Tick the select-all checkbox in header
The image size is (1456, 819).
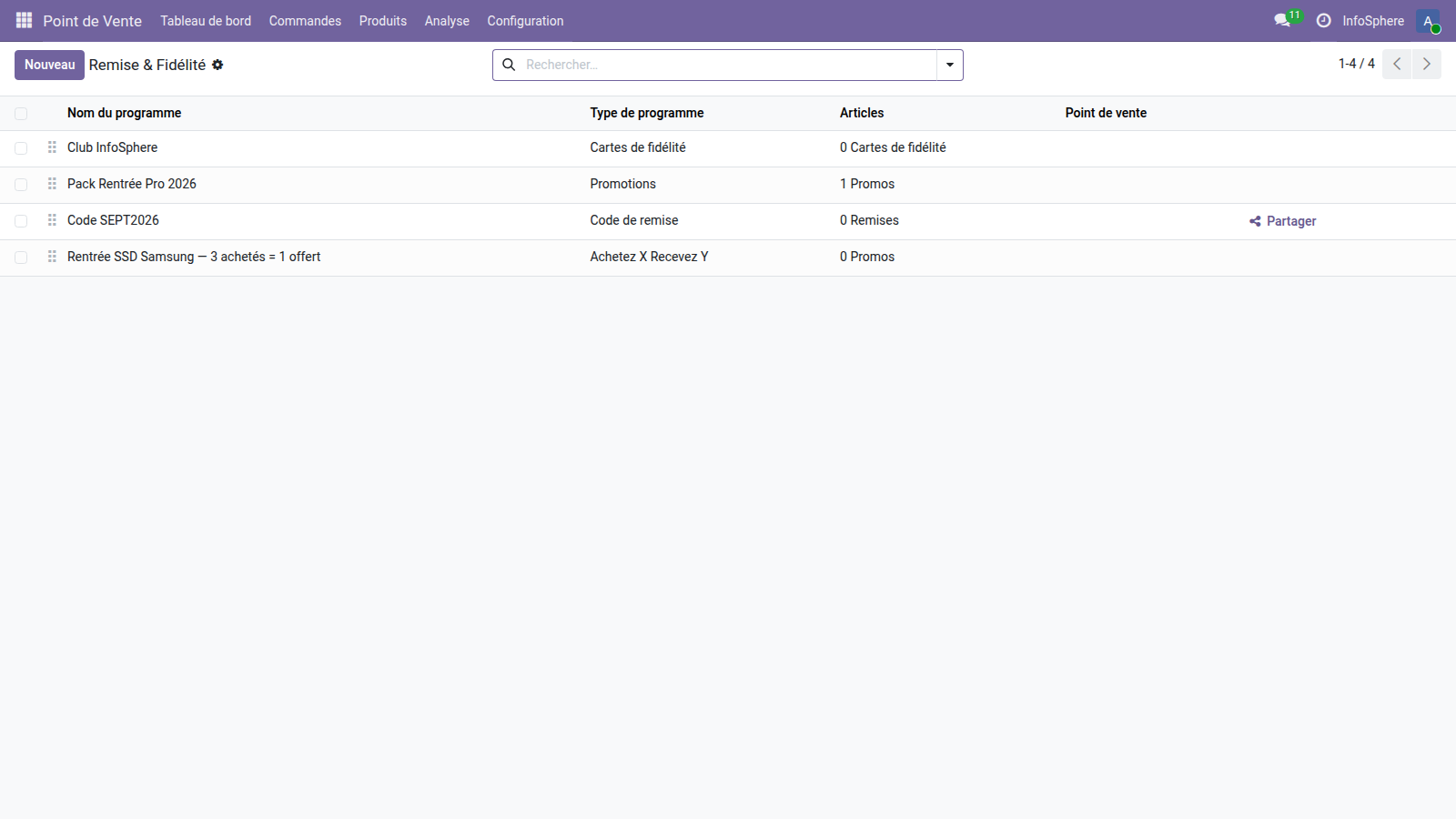coord(21,114)
